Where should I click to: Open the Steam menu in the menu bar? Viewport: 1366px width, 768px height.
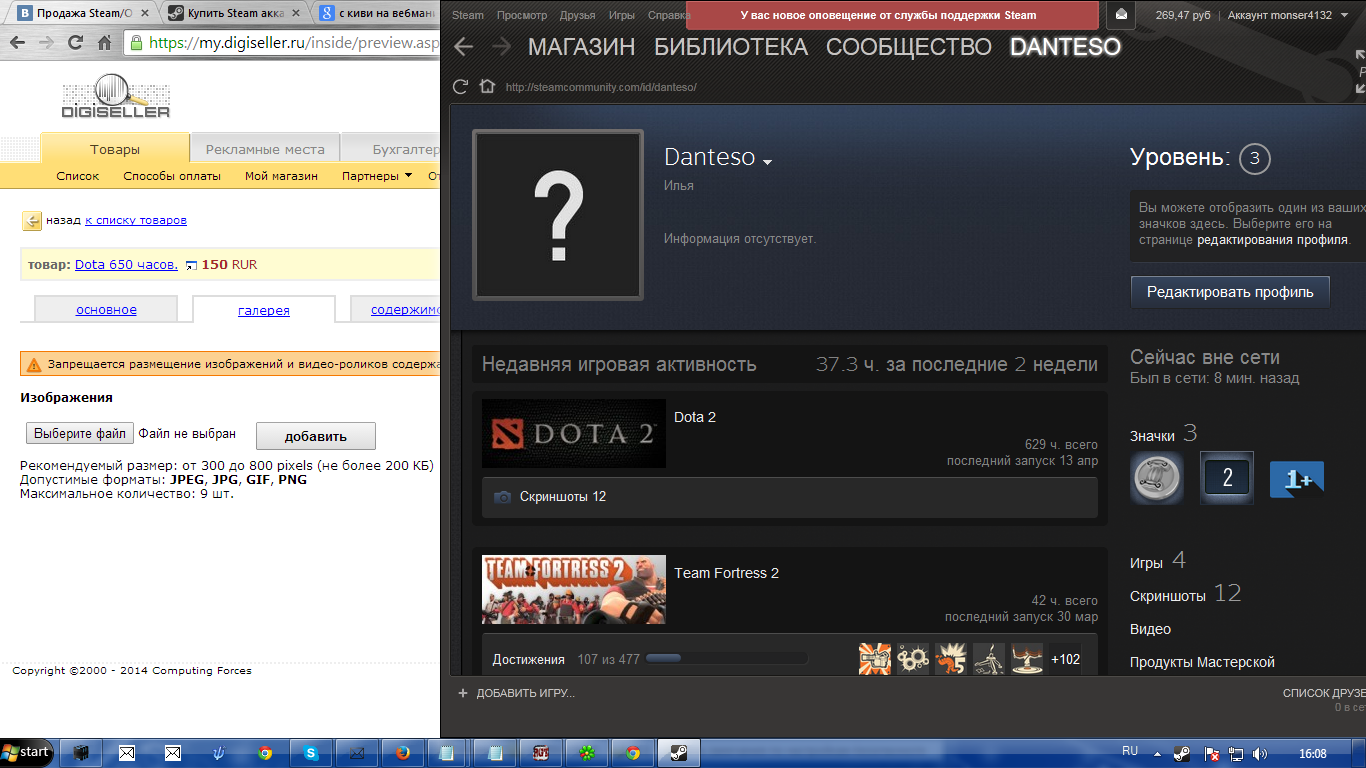point(468,15)
